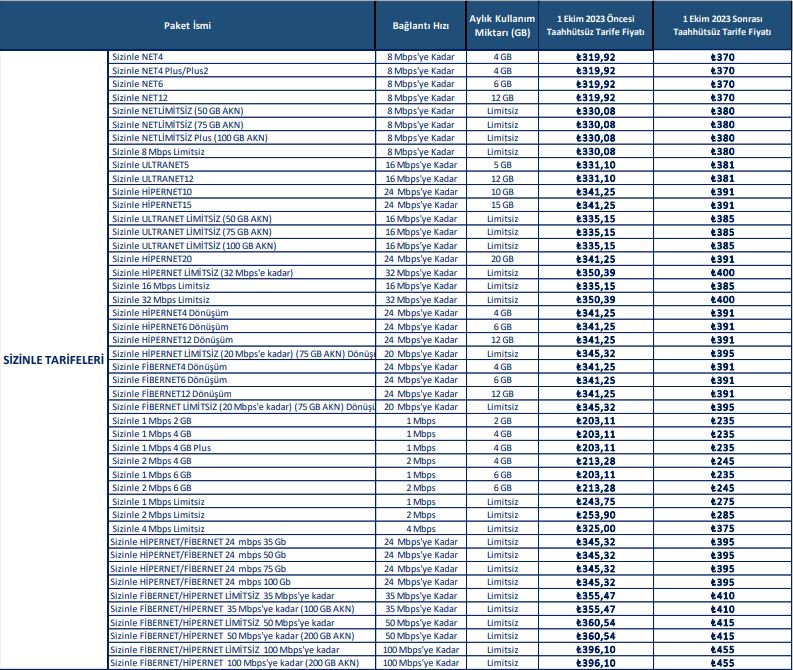Click the "Sizinle 8 Mbps Limitsiz" package
Screen dimensions: 793x670
(x=160, y=151)
